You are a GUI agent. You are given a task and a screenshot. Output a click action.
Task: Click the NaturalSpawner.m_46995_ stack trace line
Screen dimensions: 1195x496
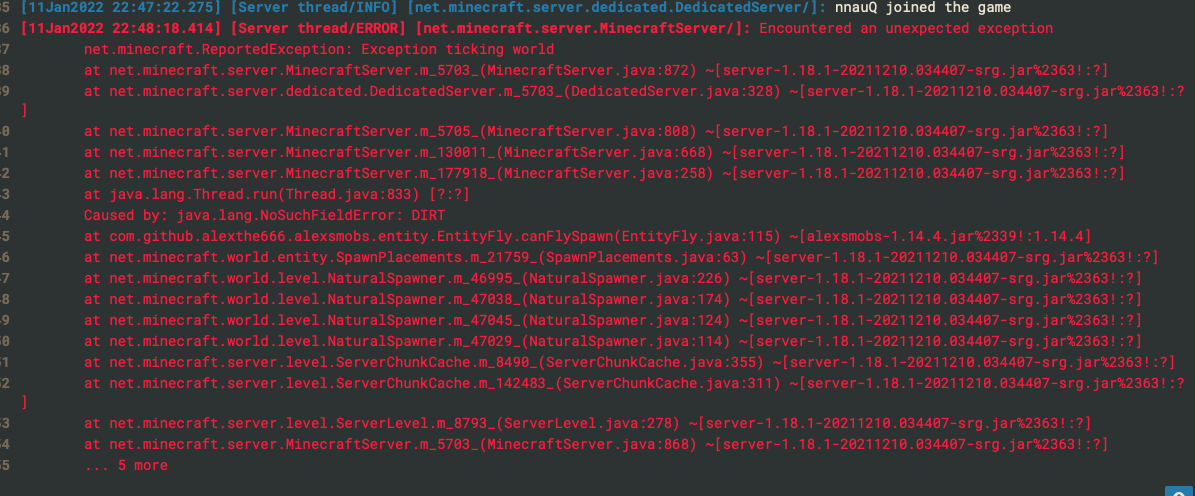pos(613,278)
